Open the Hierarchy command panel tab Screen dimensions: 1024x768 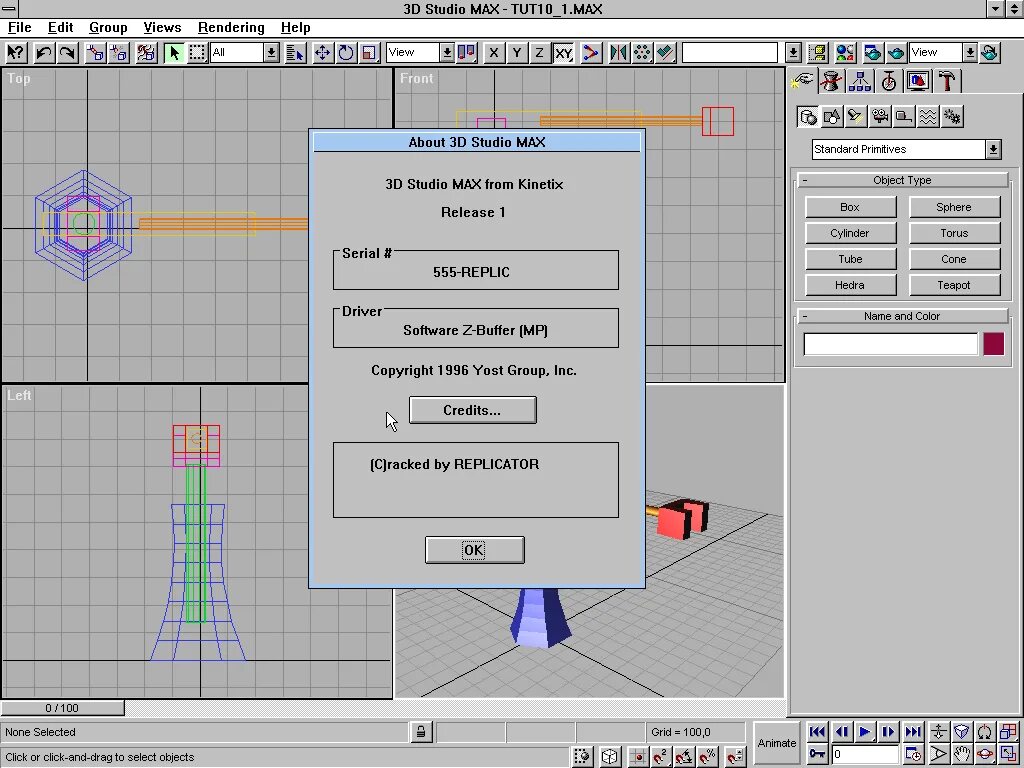point(859,81)
